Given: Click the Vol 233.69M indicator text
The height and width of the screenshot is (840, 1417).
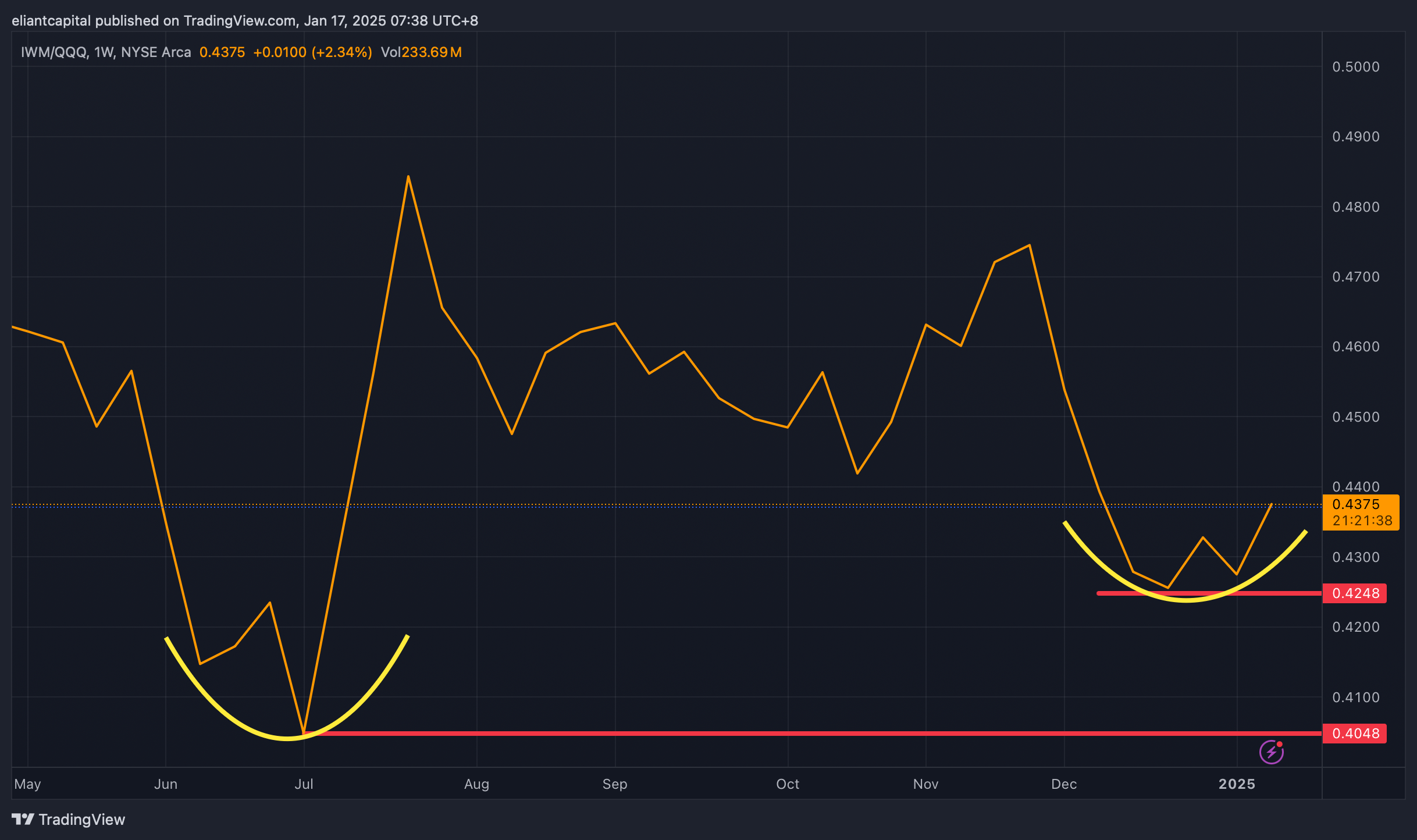Looking at the screenshot, I should tap(421, 52).
